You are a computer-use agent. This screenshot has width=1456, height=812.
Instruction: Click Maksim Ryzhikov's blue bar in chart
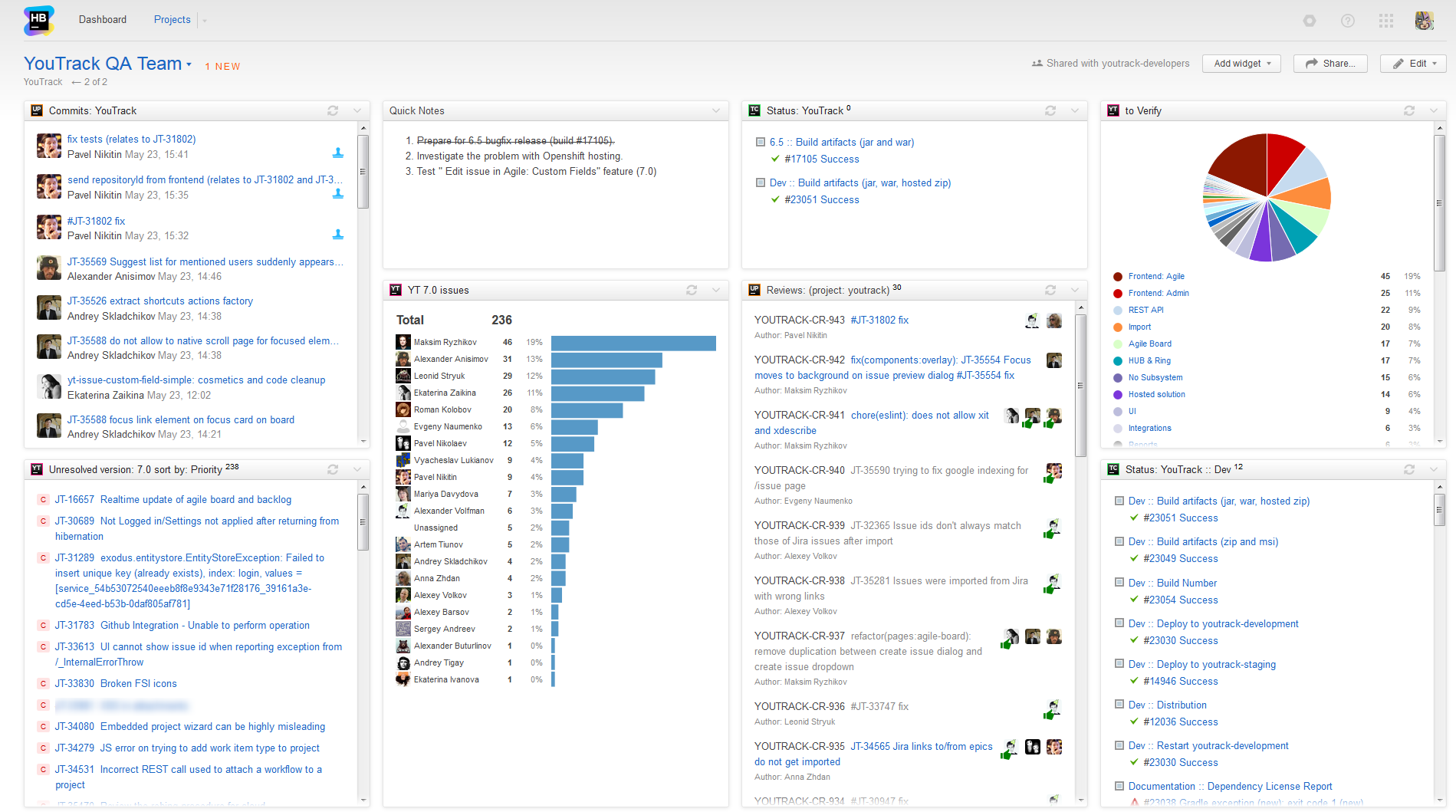[633, 343]
